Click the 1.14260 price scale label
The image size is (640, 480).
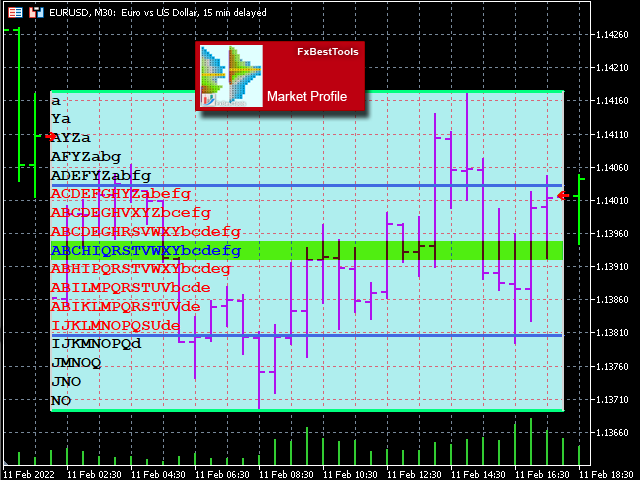612,35
